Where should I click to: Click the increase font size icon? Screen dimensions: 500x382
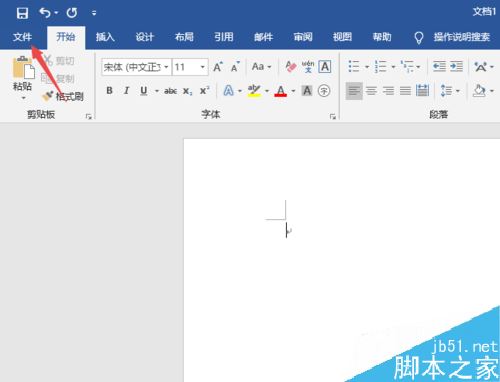click(x=218, y=67)
